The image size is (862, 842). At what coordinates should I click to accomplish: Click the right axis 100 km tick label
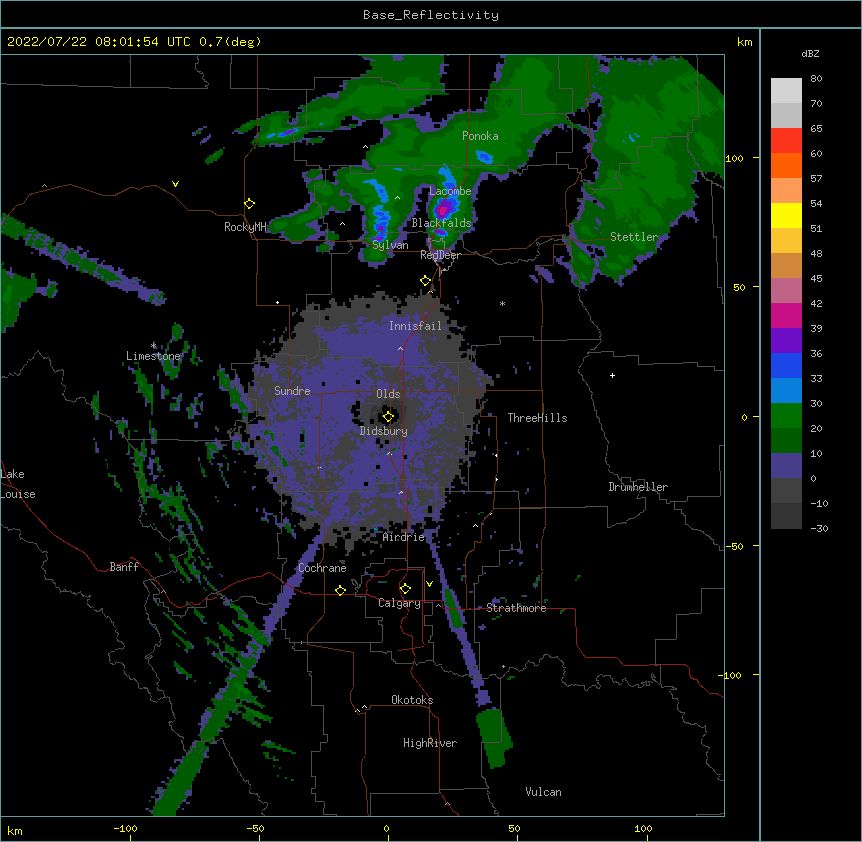[734, 158]
